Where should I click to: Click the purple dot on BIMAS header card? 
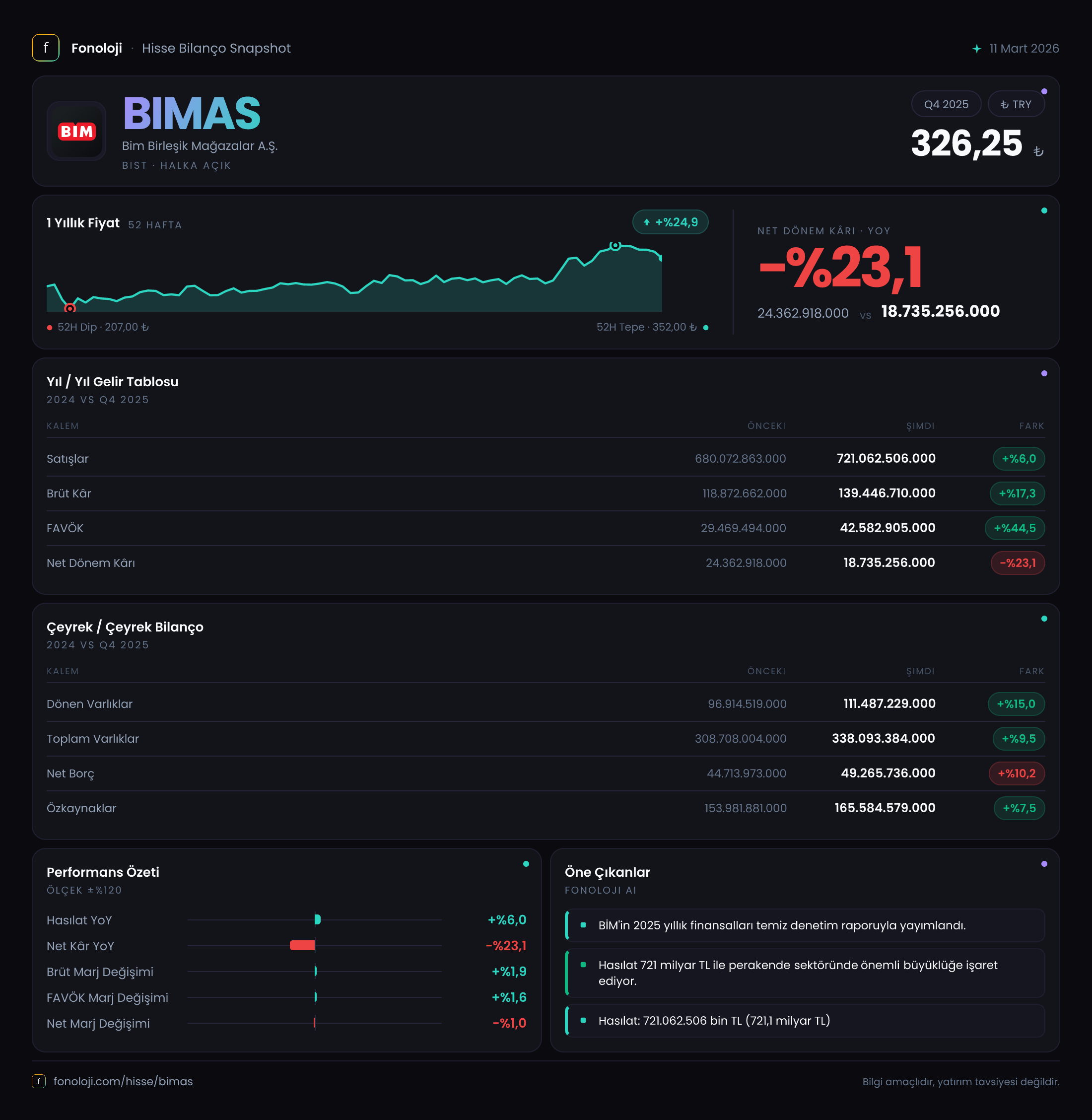tap(1044, 91)
